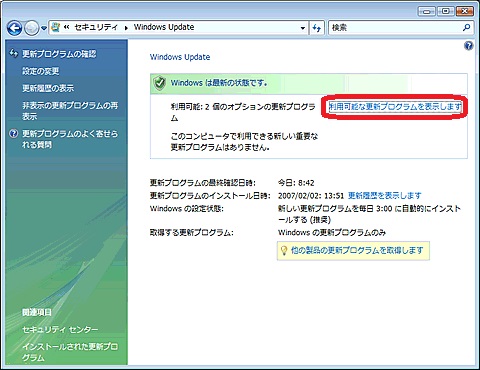Open 非表示の更新プログラムの再表示 link
Screen dimensions: 480x370
click(x=70, y=111)
